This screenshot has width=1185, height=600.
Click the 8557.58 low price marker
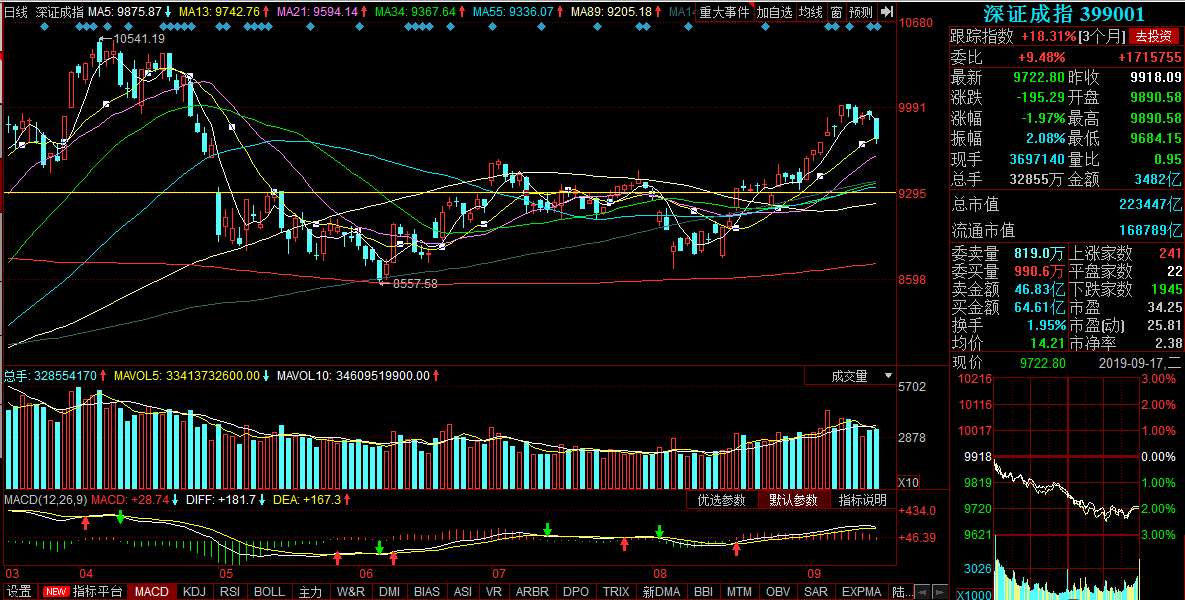tap(414, 283)
